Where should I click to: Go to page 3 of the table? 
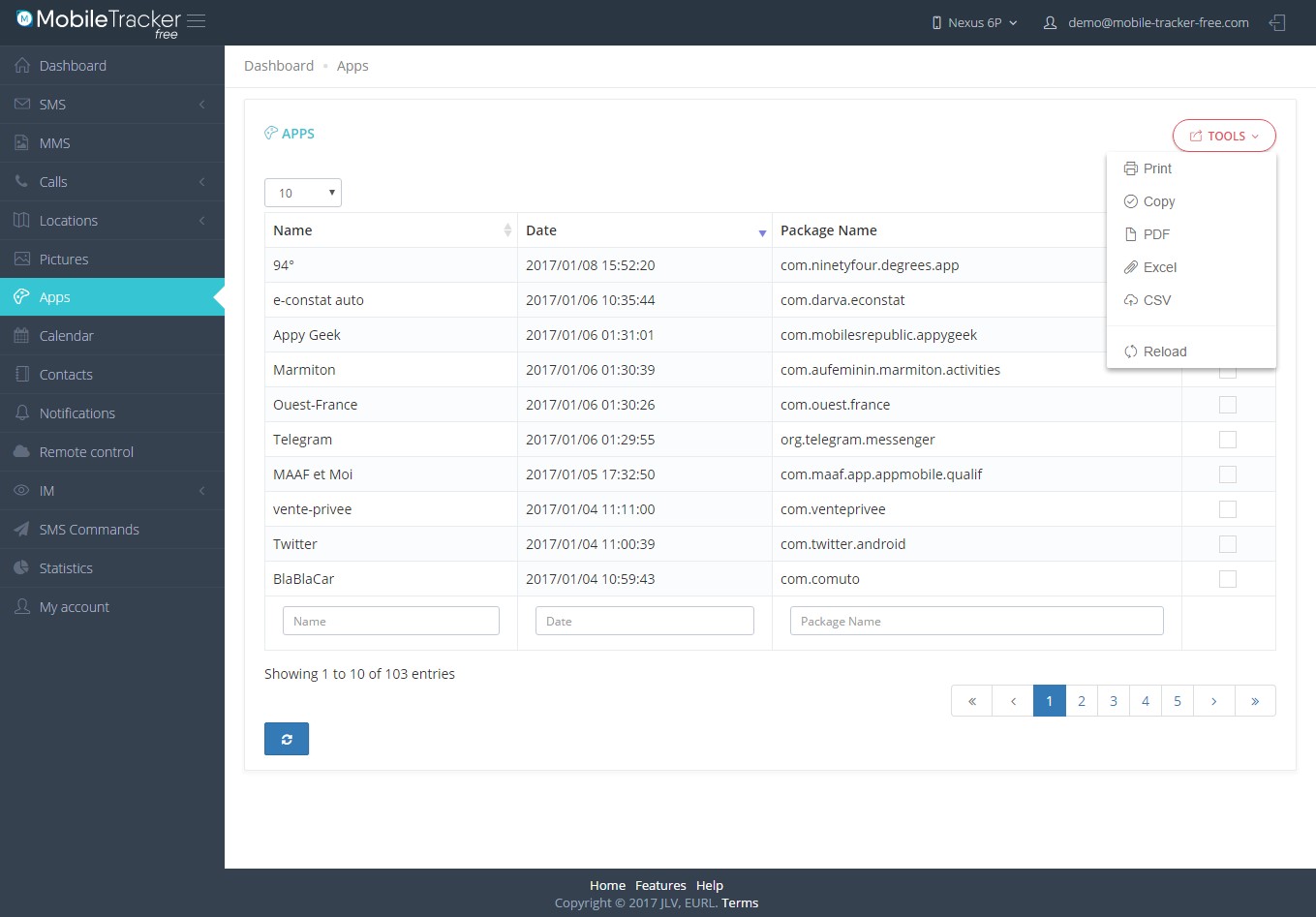tap(1114, 701)
